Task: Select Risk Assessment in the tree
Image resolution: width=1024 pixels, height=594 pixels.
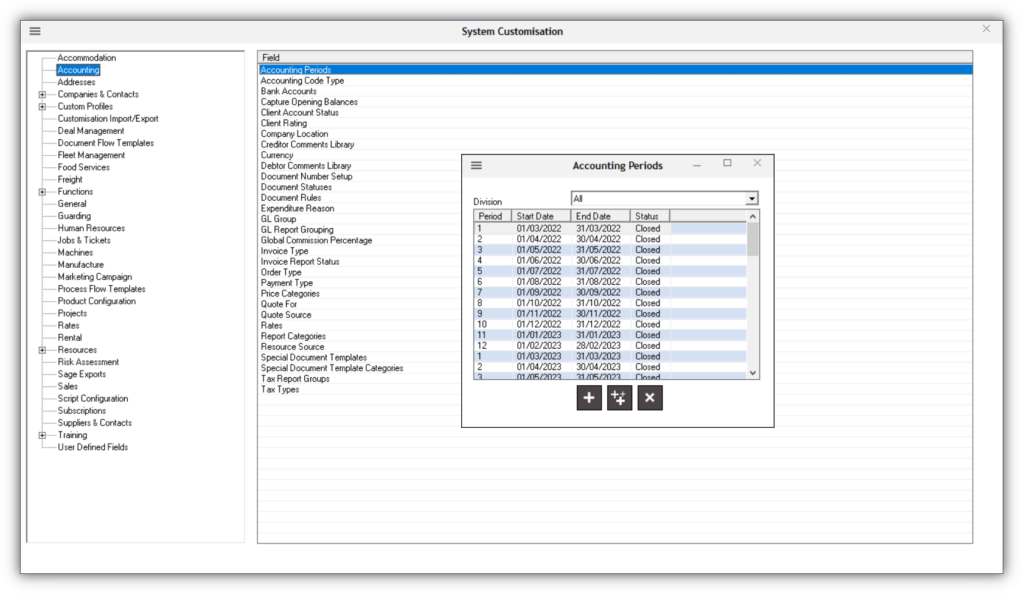Action: [x=88, y=362]
